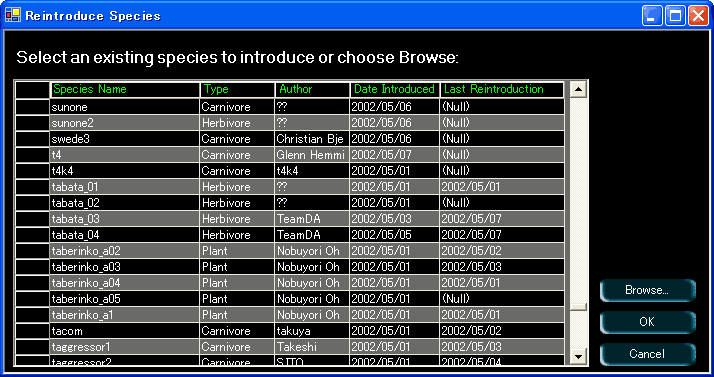Screen dimensions: 714x377
Task: Click date introduced 2002/05/03 in tabata_03 row
Action: [395, 219]
